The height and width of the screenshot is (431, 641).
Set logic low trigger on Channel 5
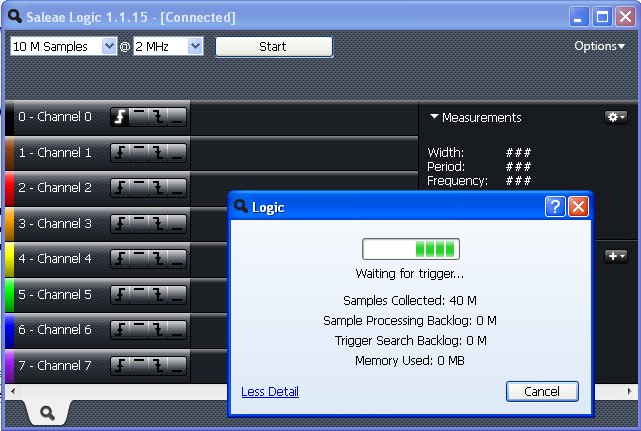pos(177,295)
